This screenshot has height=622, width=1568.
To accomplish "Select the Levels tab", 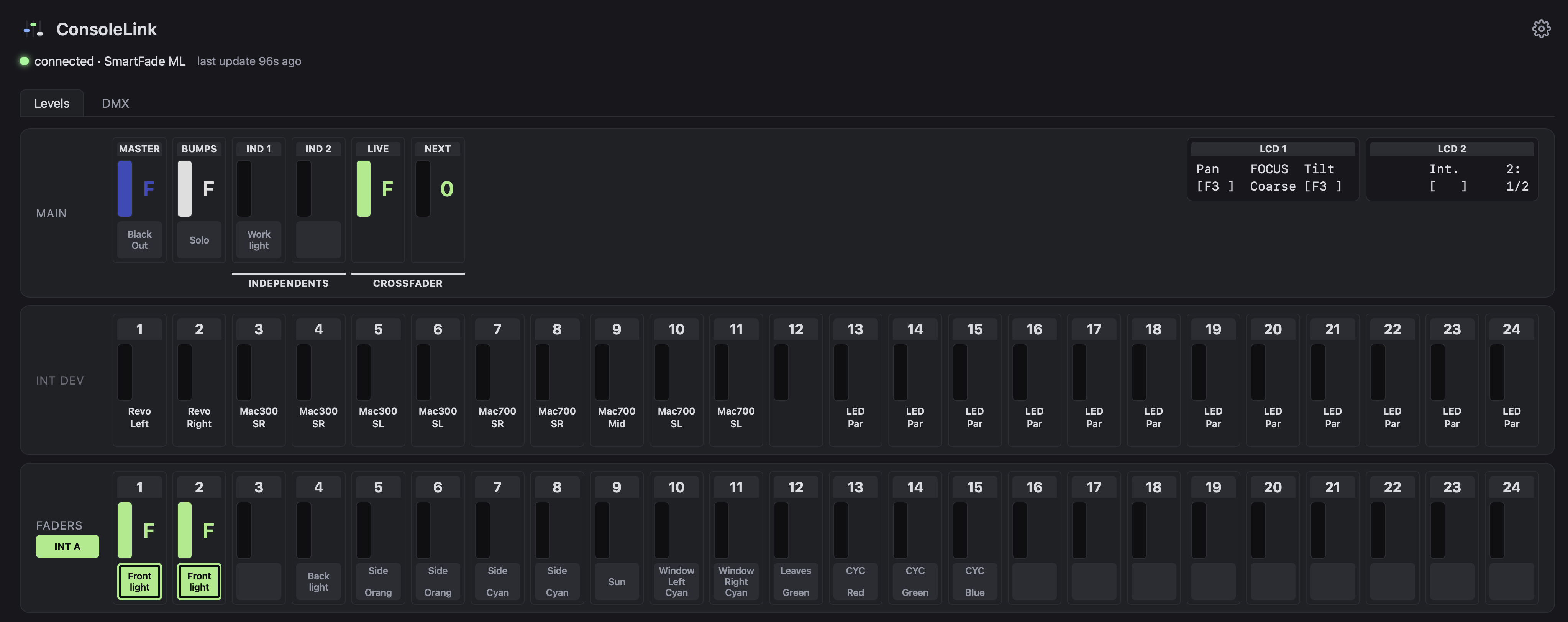I will tap(52, 103).
